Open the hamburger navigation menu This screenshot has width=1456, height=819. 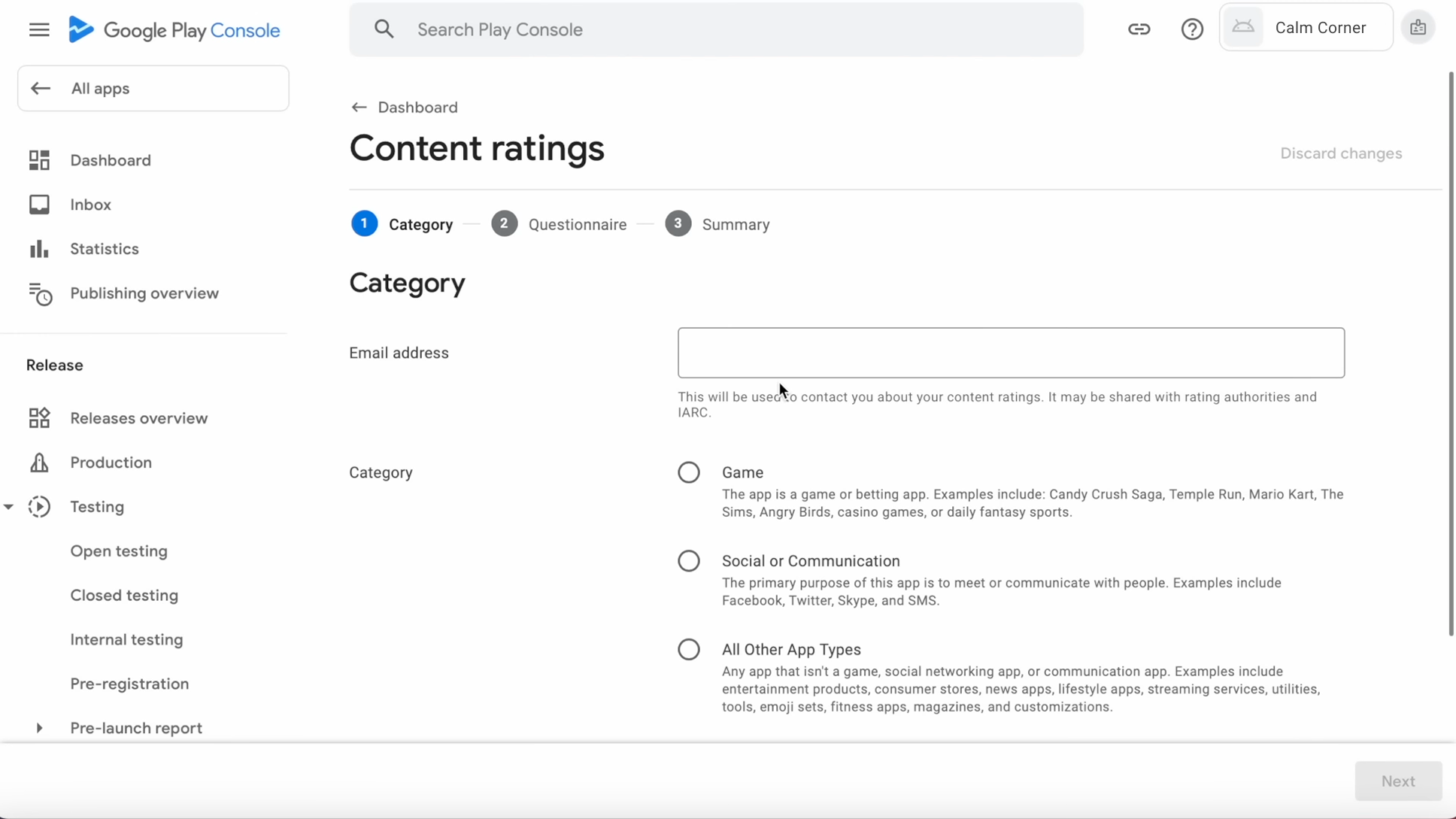(x=39, y=30)
